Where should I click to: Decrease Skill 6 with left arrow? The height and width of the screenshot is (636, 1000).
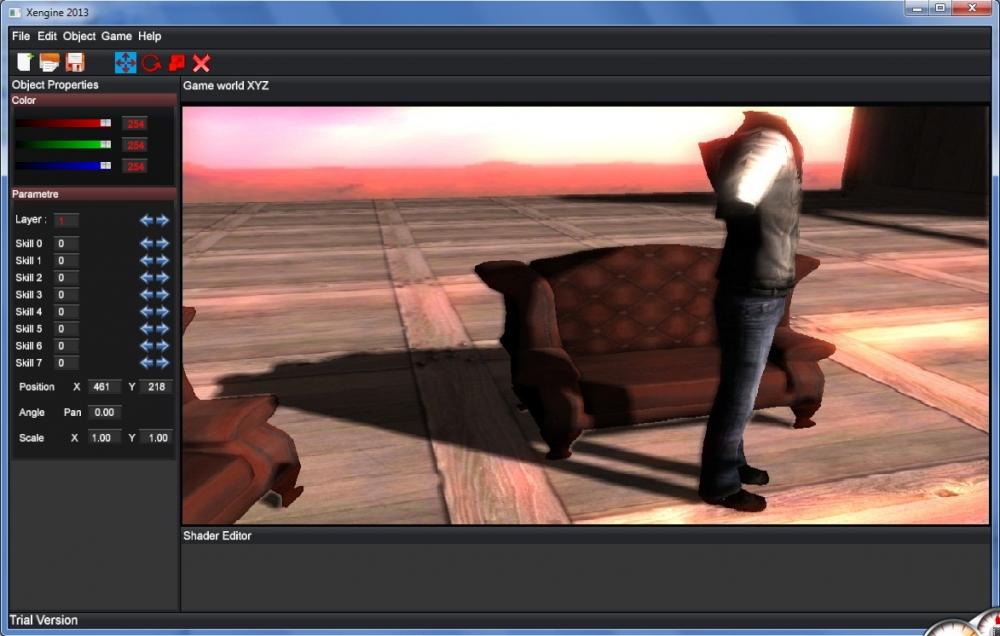click(147, 346)
